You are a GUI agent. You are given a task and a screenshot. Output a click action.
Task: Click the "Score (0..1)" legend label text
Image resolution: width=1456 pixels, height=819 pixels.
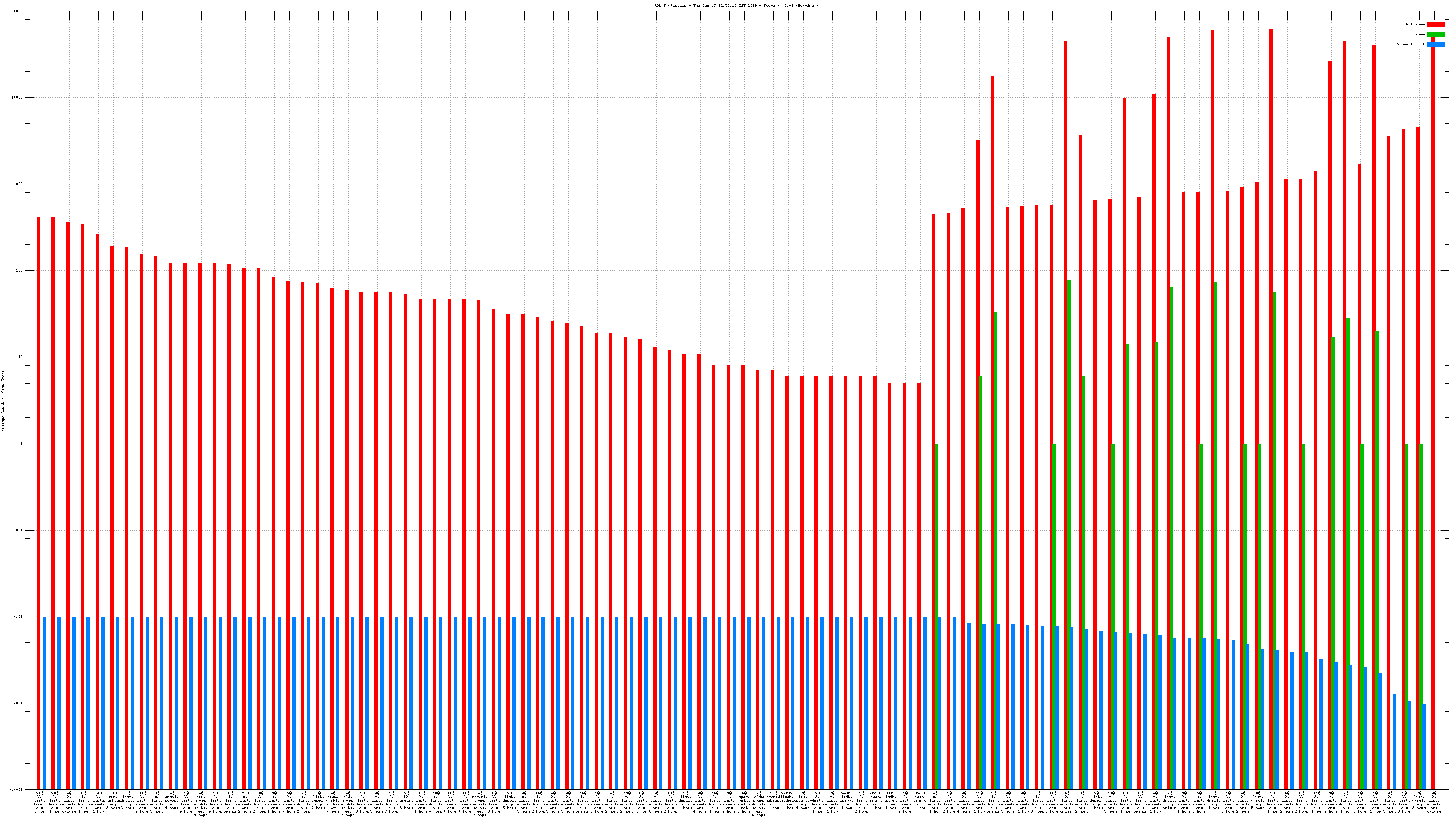[x=1410, y=44]
